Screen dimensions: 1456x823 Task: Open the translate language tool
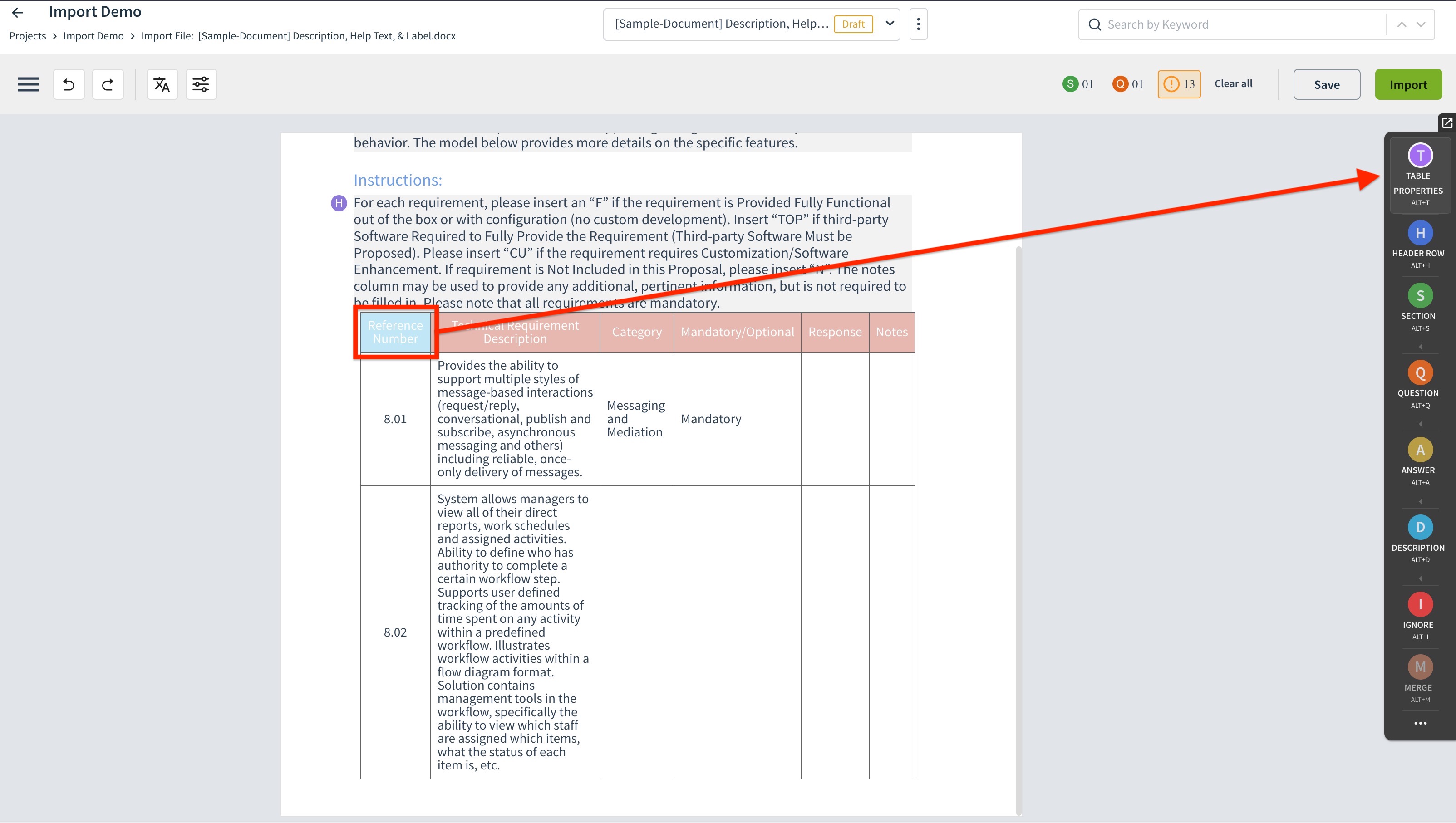[x=162, y=85]
